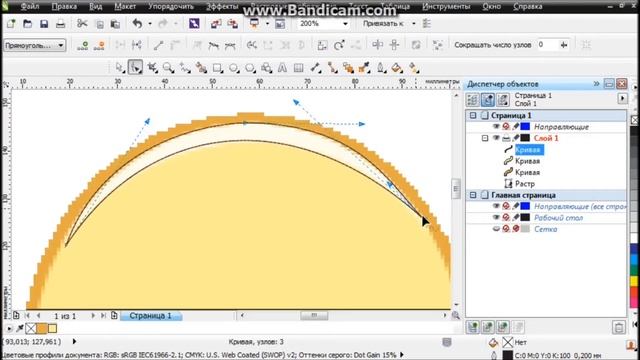The height and width of the screenshot is (360, 640).
Task: Toggle printing for Слой 1 layer
Action: click(506, 138)
